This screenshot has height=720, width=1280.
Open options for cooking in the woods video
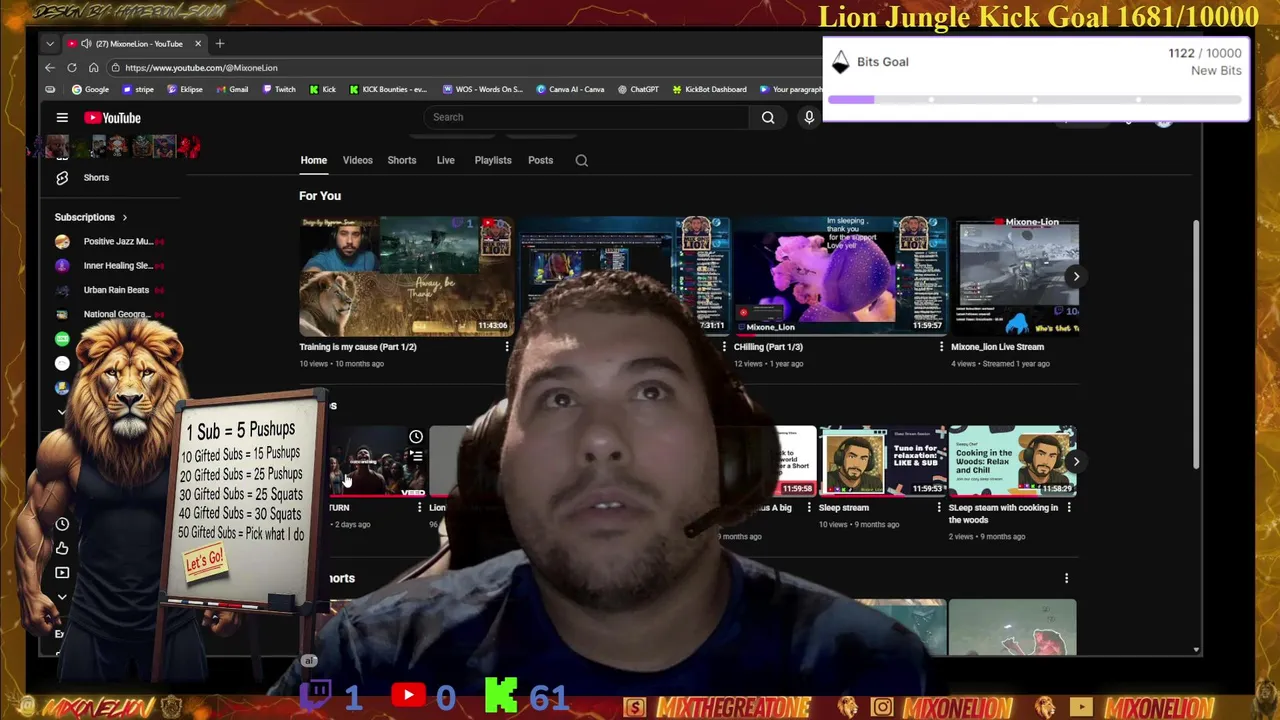click(x=1069, y=508)
